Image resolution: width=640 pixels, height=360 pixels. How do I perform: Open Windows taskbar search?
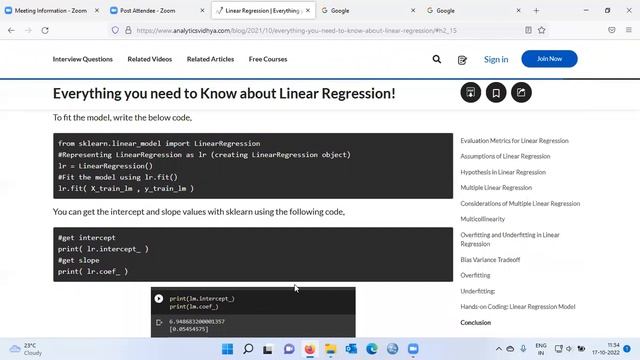[x=248, y=349]
